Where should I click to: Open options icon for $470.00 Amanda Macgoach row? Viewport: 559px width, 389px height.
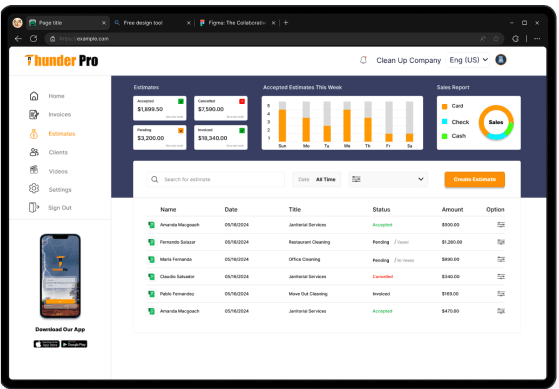coord(501,311)
